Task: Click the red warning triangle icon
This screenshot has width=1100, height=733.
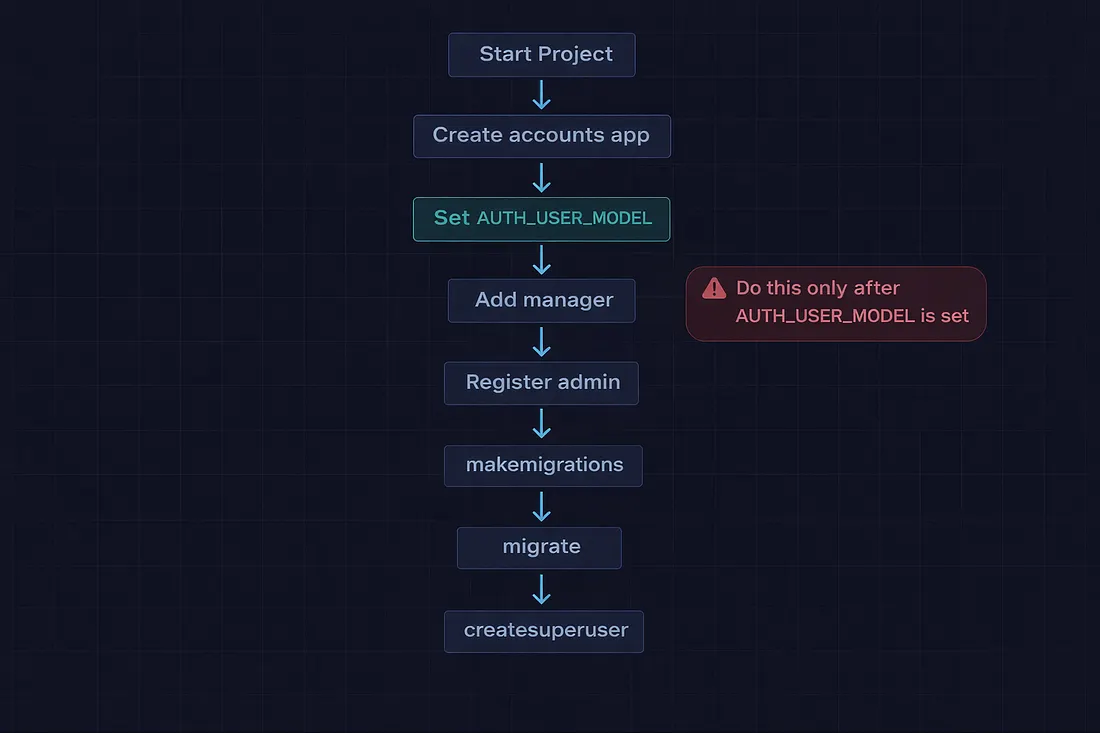Action: (714, 288)
